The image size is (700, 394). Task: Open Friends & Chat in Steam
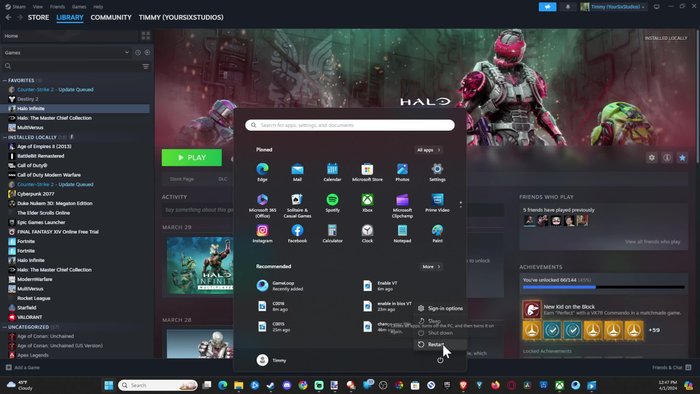coord(671,368)
